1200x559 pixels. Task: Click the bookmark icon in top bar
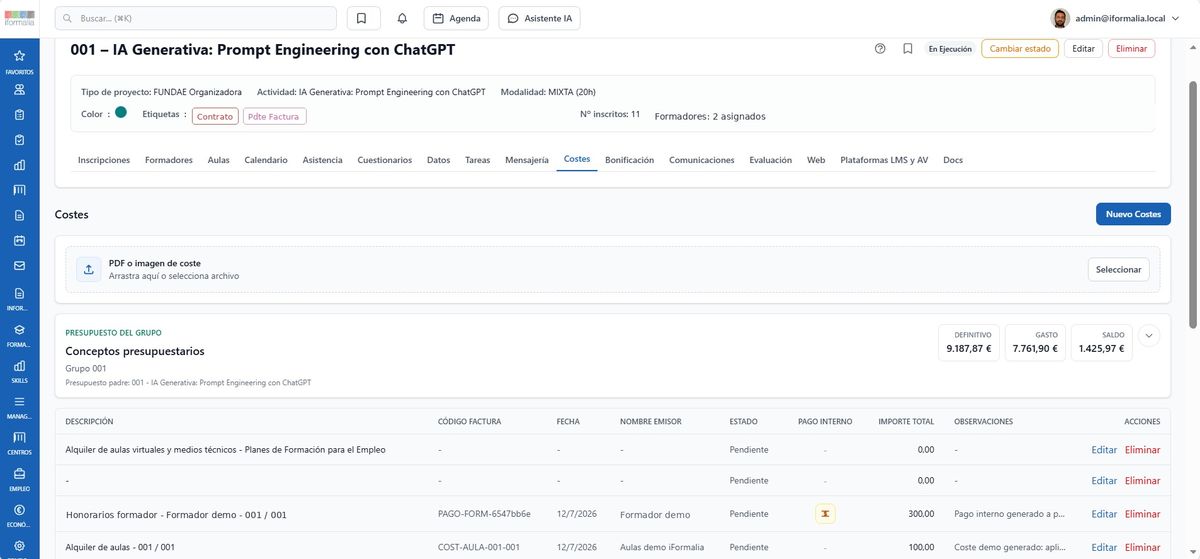pyautogui.click(x=363, y=18)
